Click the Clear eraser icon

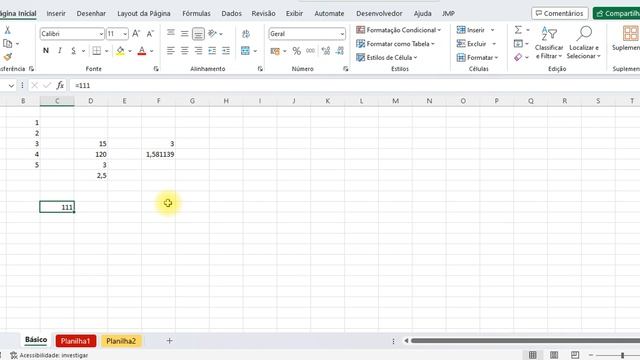click(x=518, y=57)
